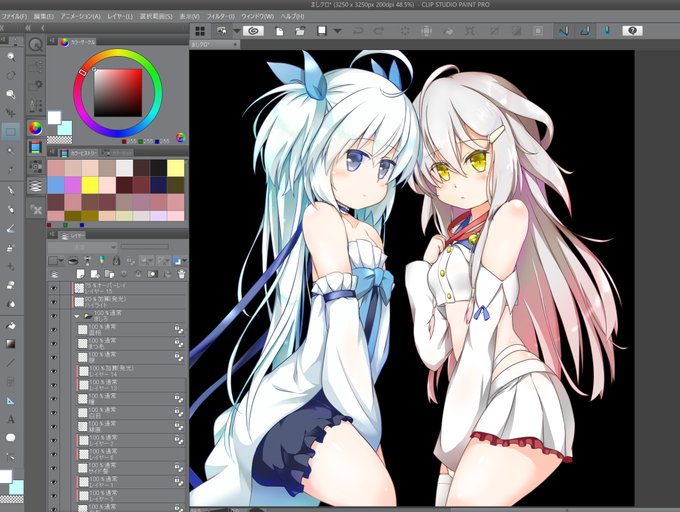This screenshot has height=512, width=680.
Task: Hide the サイド髪 layer
Action: (54, 468)
